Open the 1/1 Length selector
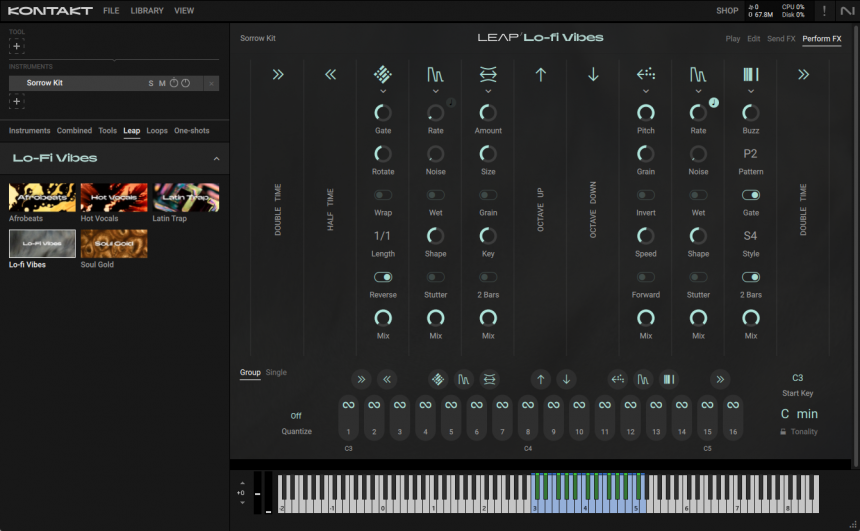The height and width of the screenshot is (531, 860). point(382,236)
